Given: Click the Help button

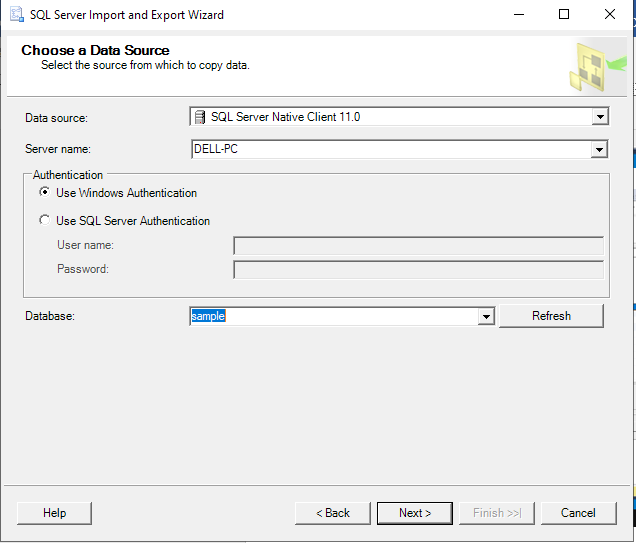Looking at the screenshot, I should point(54,513).
